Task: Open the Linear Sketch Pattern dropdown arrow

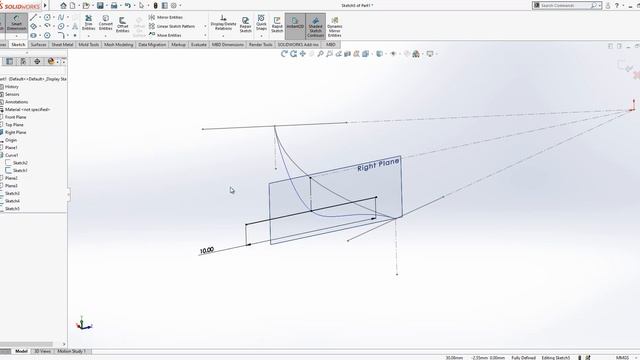Action: click(205, 26)
